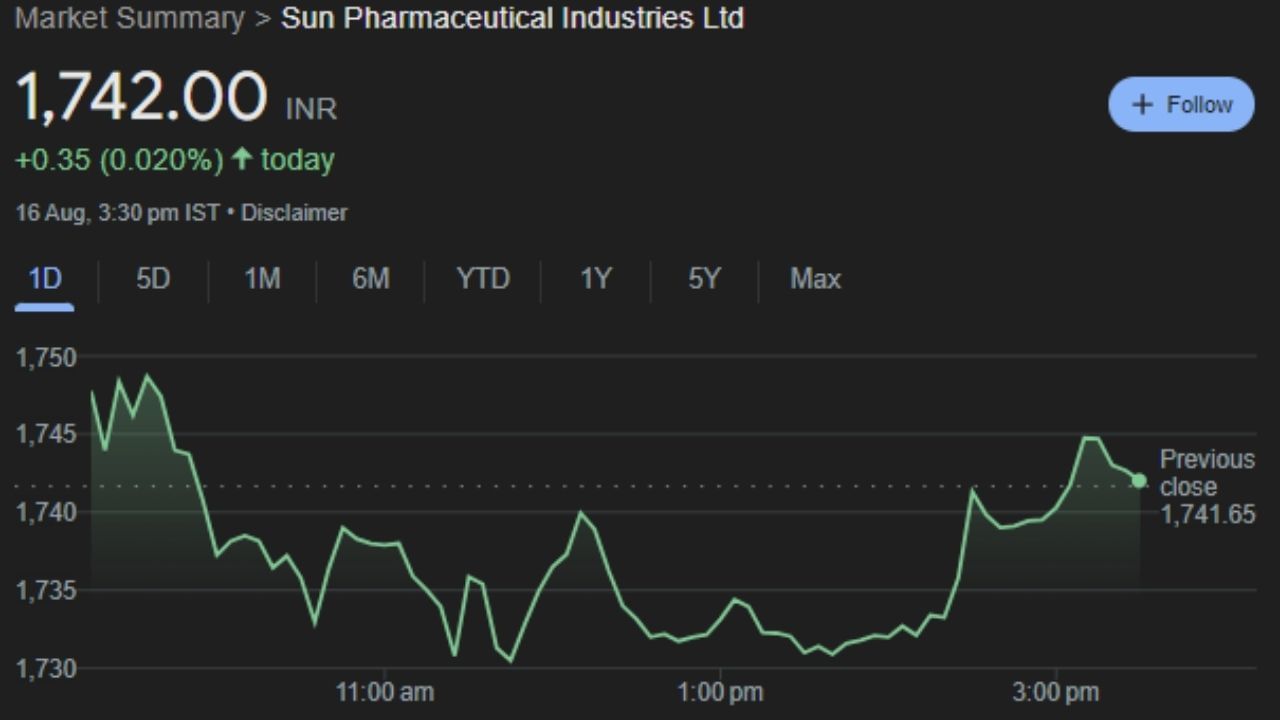1280x720 pixels.
Task: Switch to the 5D chart tab
Action: coord(153,279)
